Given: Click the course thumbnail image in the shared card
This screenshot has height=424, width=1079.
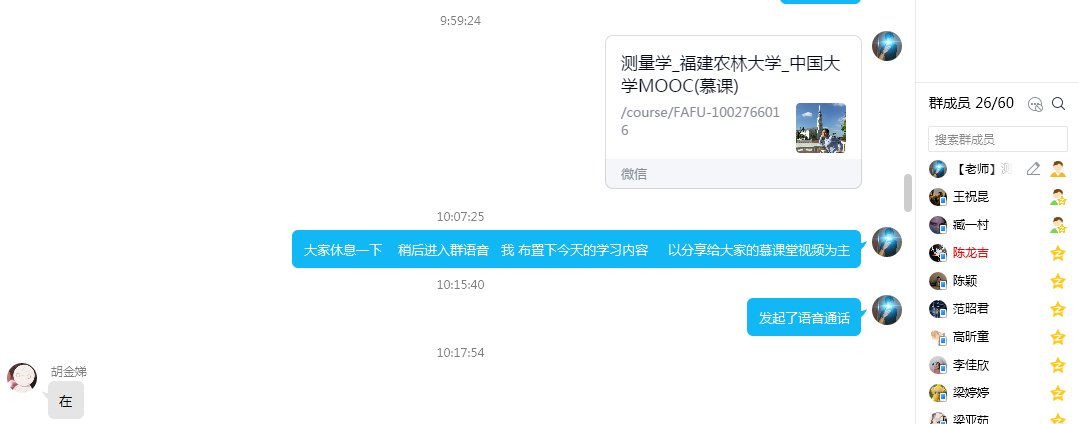Looking at the screenshot, I should pos(820,128).
